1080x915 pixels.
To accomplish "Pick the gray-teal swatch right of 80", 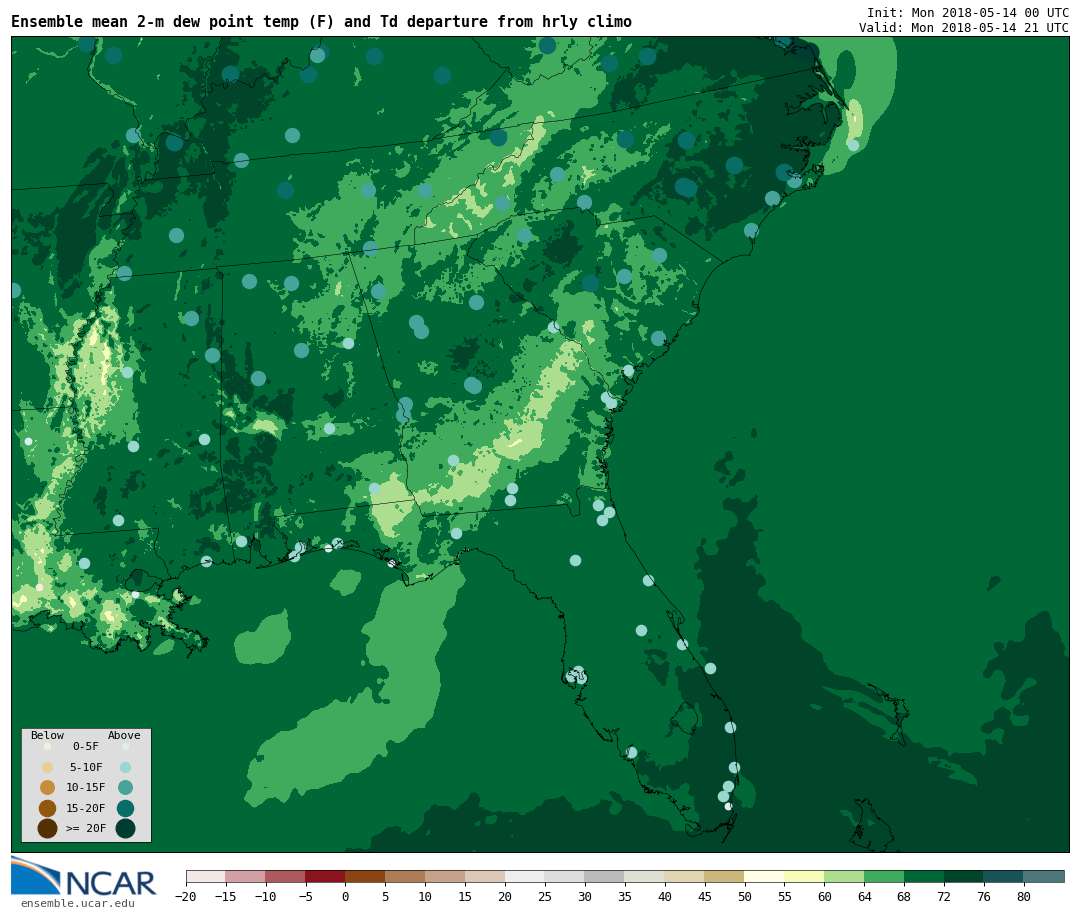I will pos(1044,876).
